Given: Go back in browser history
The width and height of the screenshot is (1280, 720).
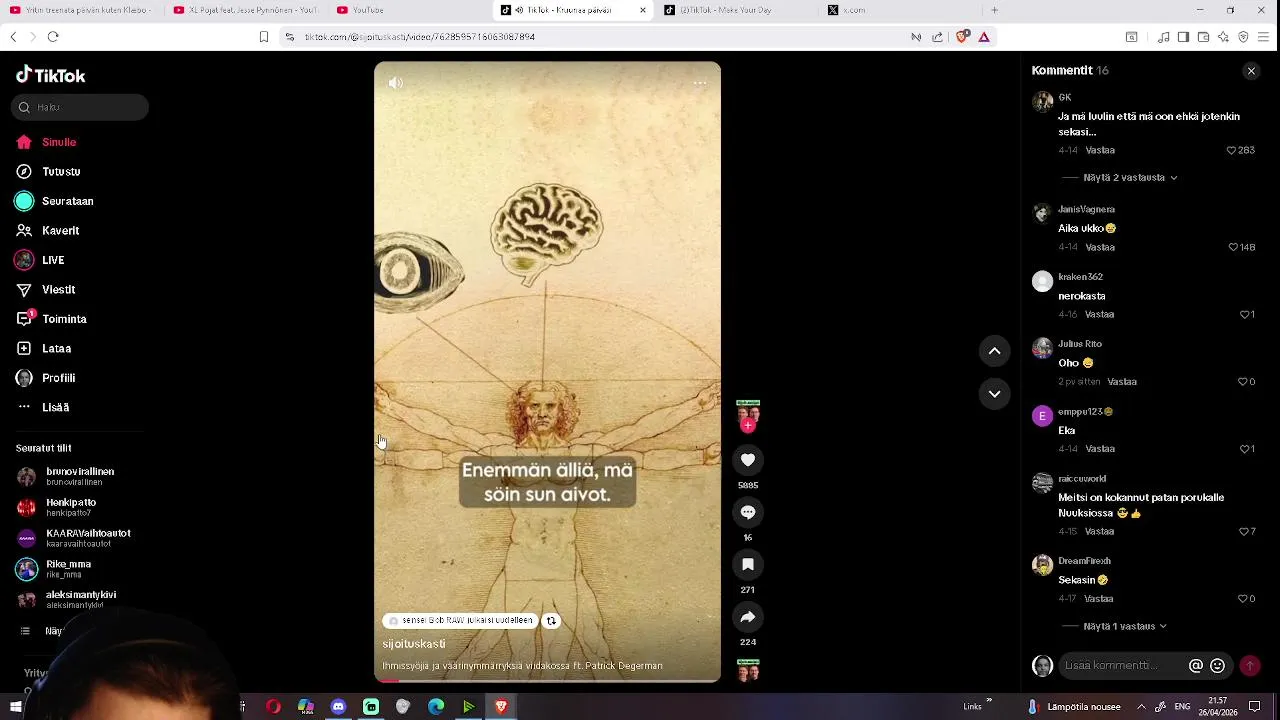Looking at the screenshot, I should pos(13,37).
